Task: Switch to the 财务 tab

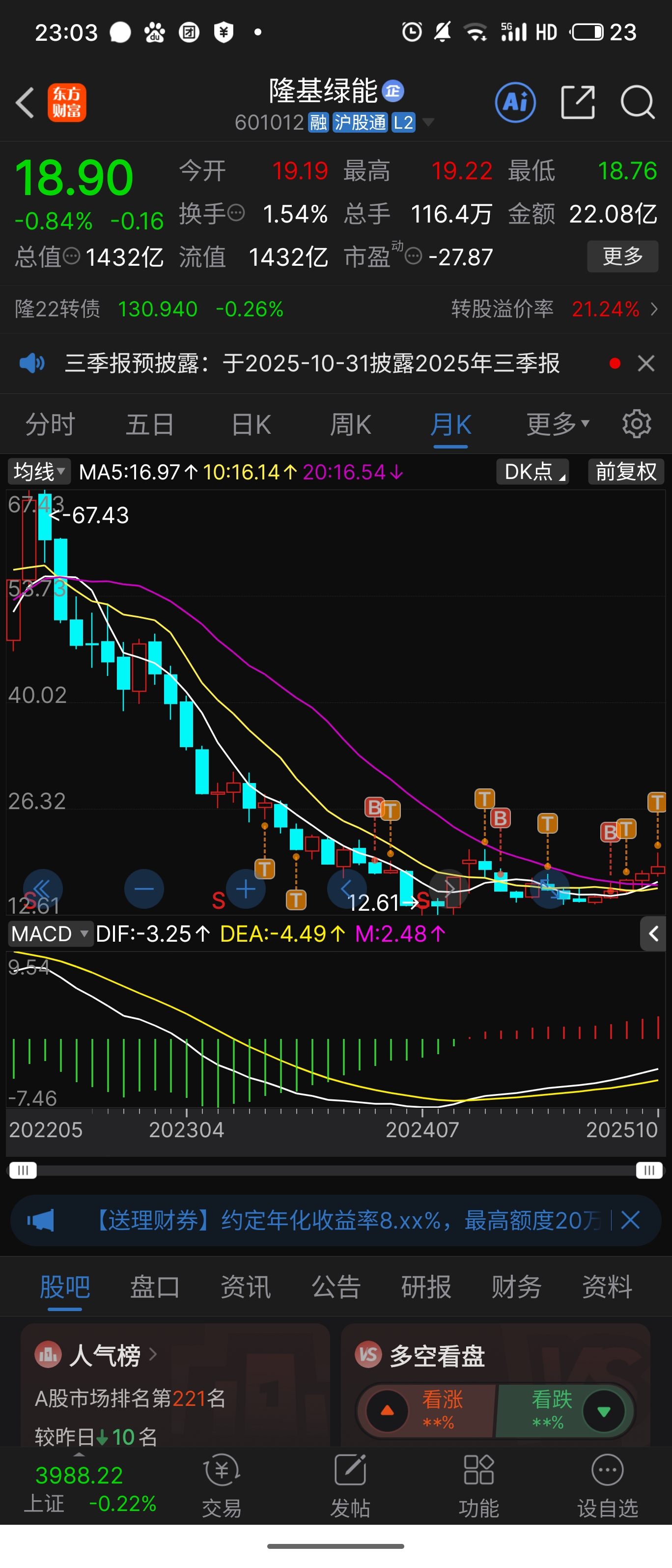Action: 516,1287
